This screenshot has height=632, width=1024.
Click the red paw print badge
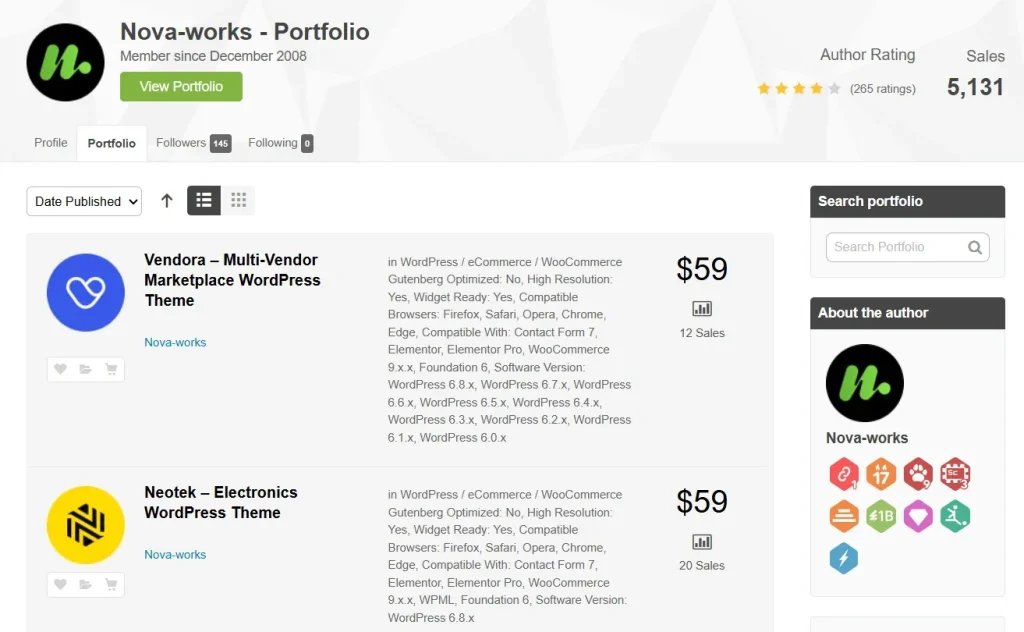[918, 473]
